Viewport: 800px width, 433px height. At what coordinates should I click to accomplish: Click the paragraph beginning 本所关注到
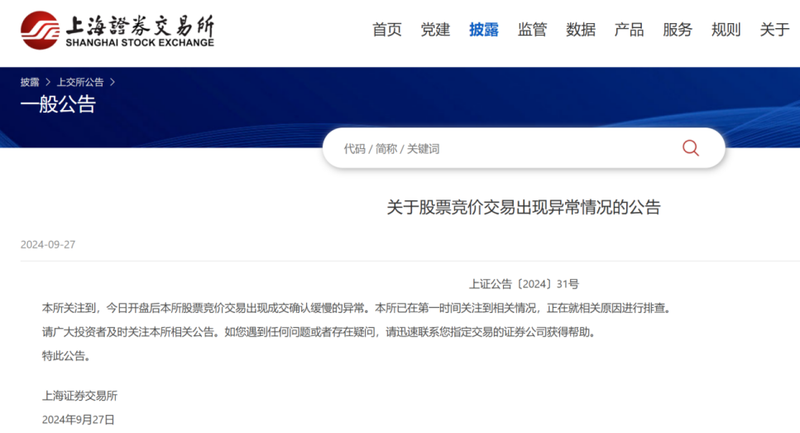(x=357, y=308)
